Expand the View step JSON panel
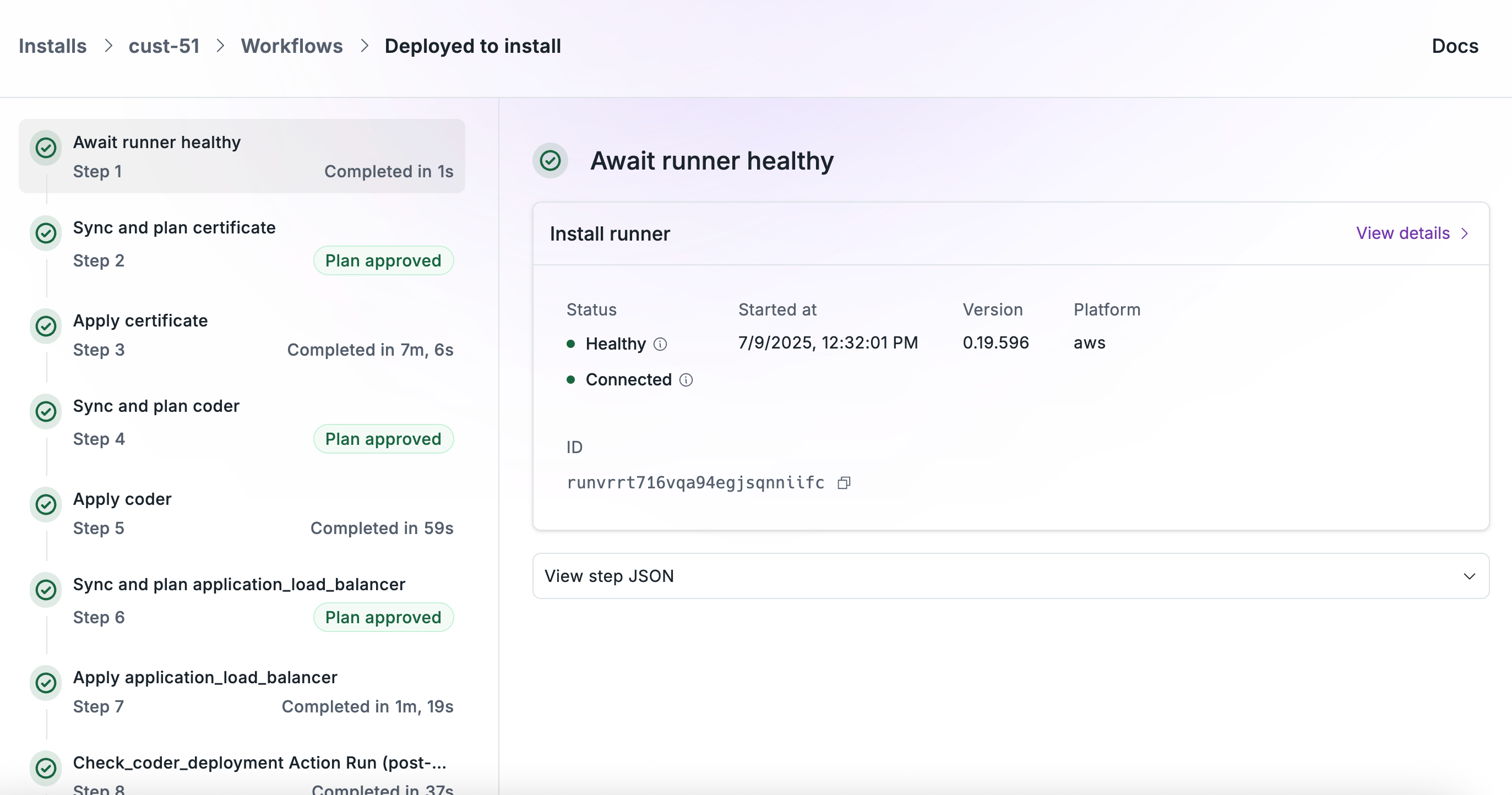Image resolution: width=1512 pixels, height=795 pixels. [x=1011, y=576]
